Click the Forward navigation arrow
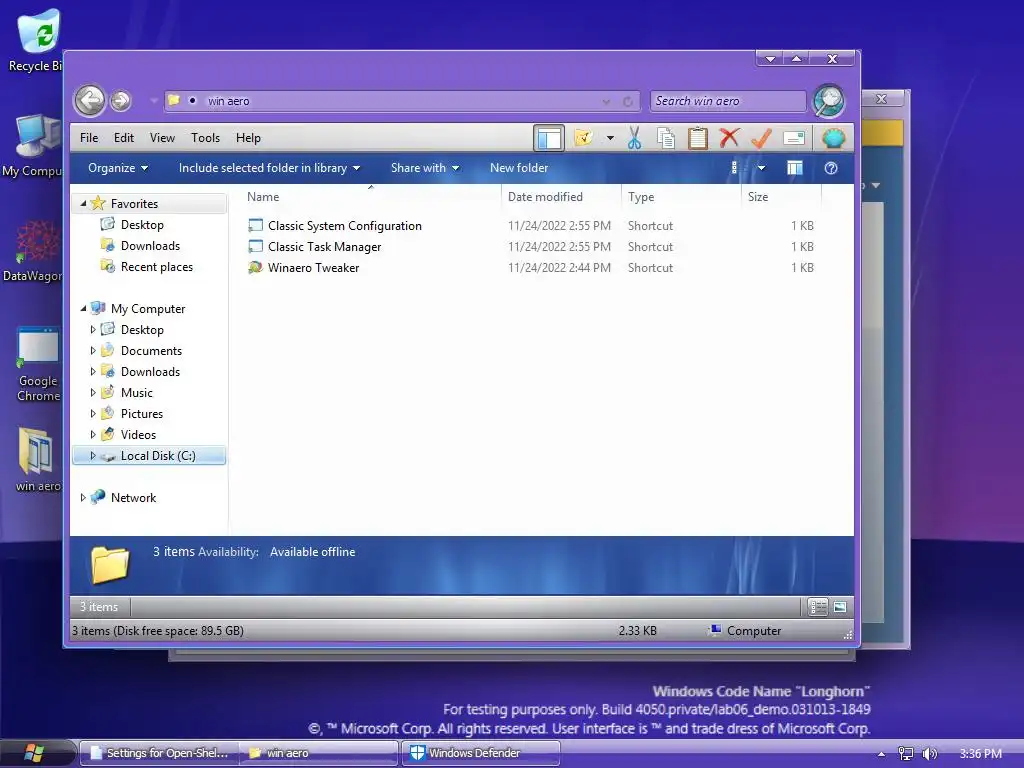1024x768 pixels. [x=120, y=101]
